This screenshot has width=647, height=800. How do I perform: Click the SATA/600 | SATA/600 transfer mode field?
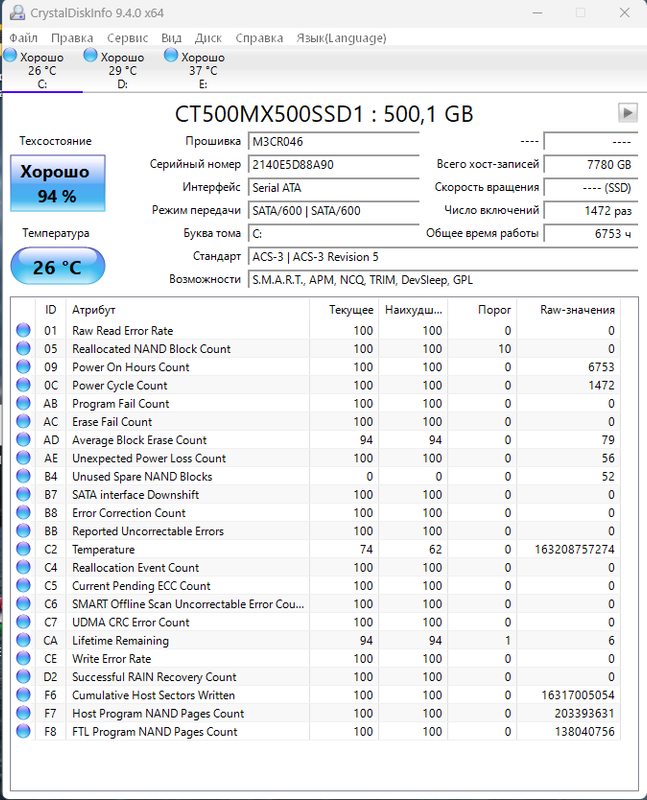coord(333,211)
